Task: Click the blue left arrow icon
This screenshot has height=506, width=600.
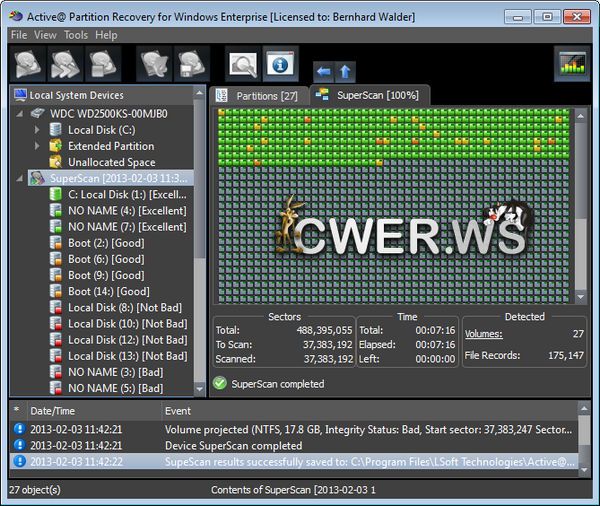Action: [323, 71]
